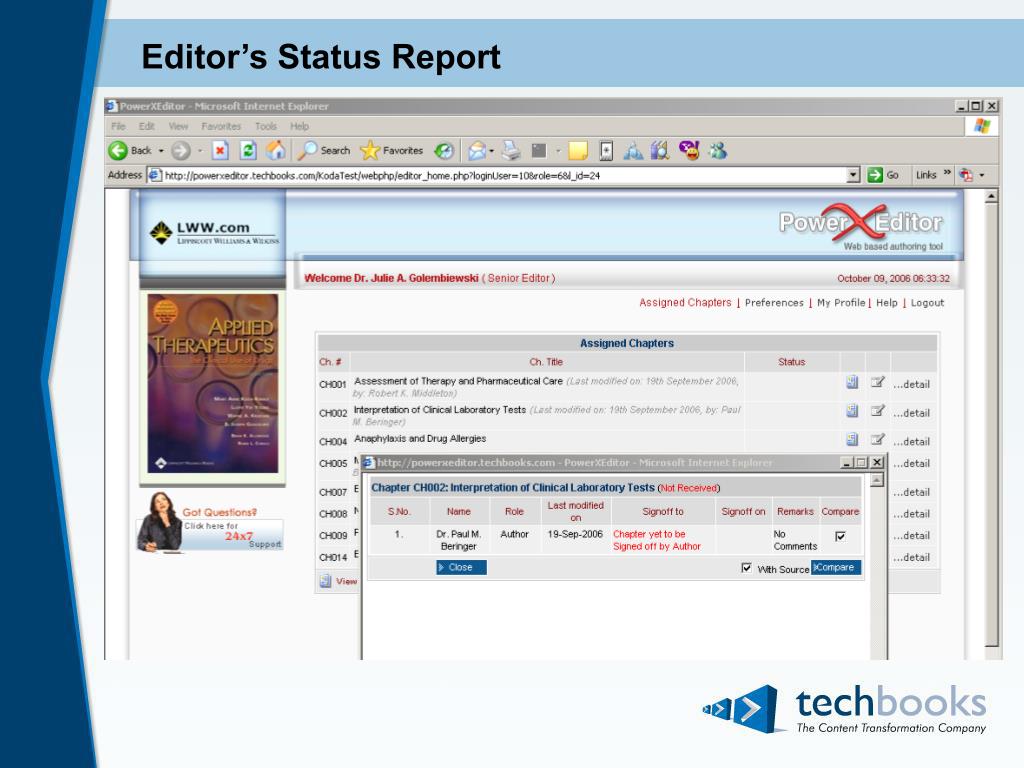Open the PDF toolbar dropdown arrow
Viewport: 1024px width, 768px height.
point(982,175)
